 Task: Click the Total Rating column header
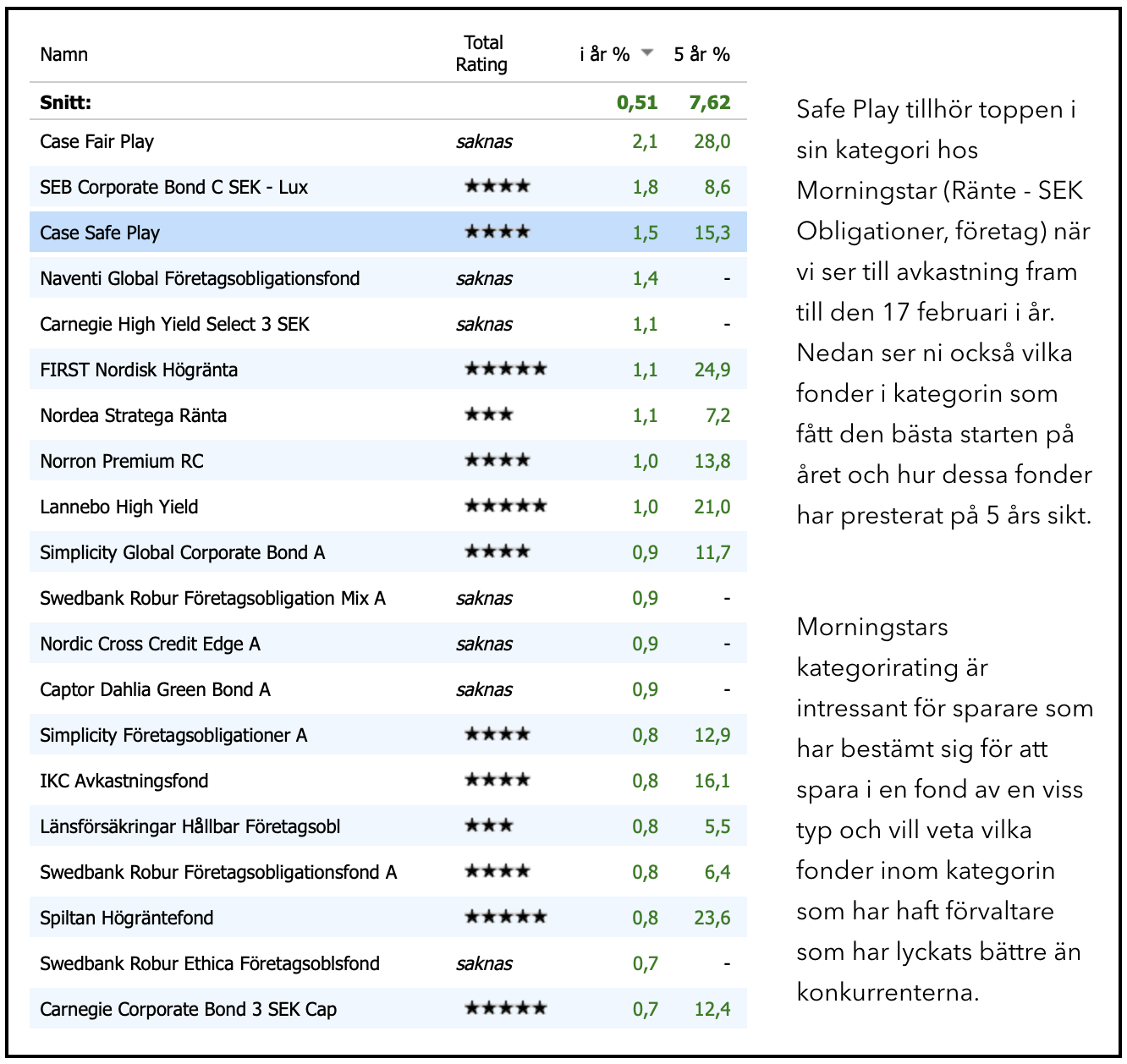[x=482, y=53]
